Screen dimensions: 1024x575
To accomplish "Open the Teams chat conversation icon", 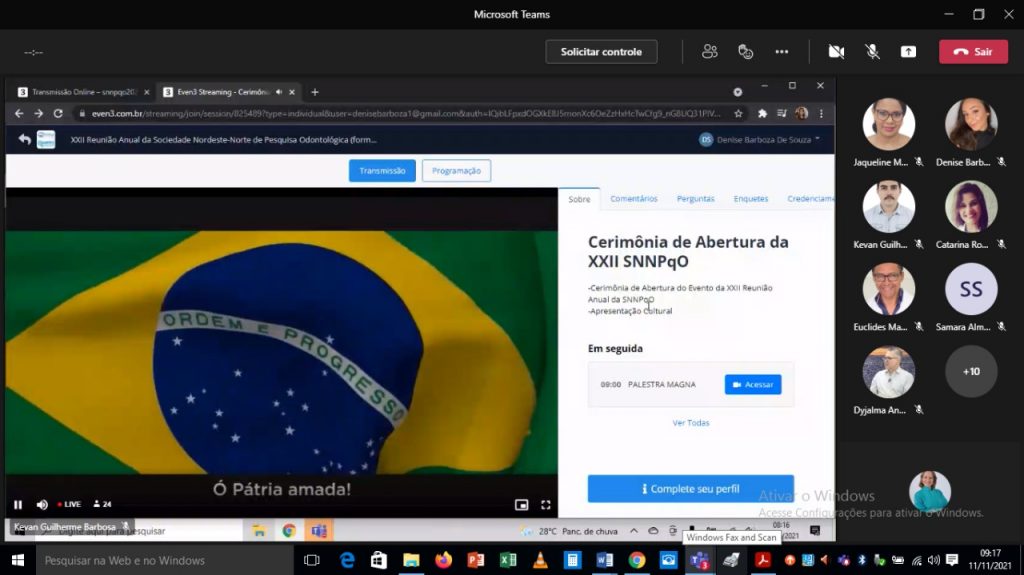I will [x=745, y=52].
